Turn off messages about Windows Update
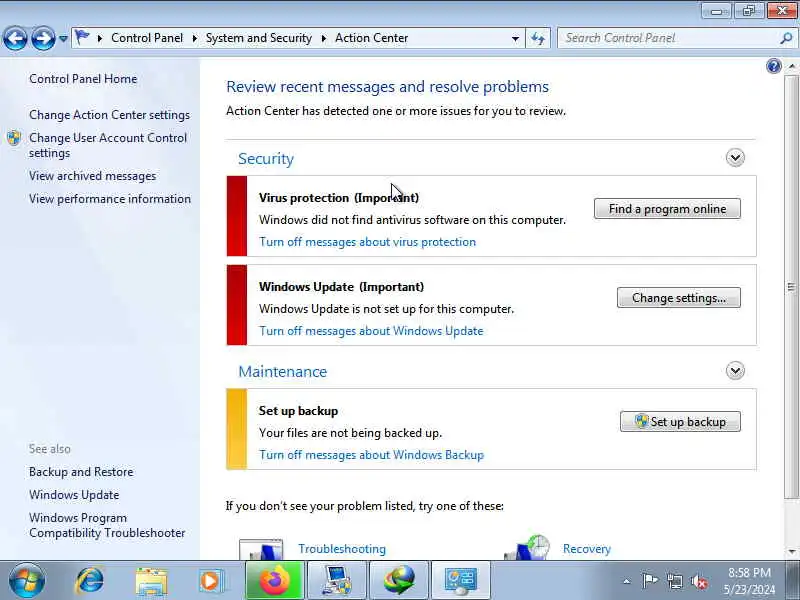 [371, 331]
